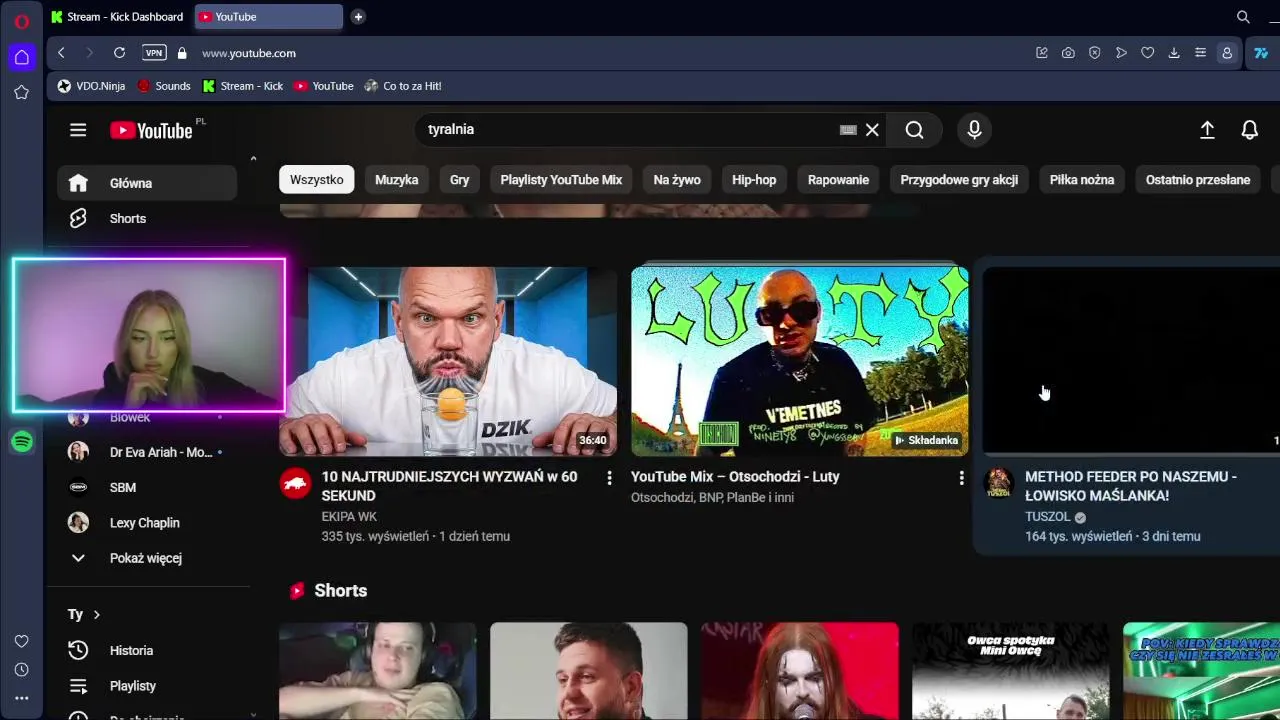This screenshot has height=720, width=1280.
Task: Open Historia in YouTube sidebar
Action: pyautogui.click(x=146, y=650)
